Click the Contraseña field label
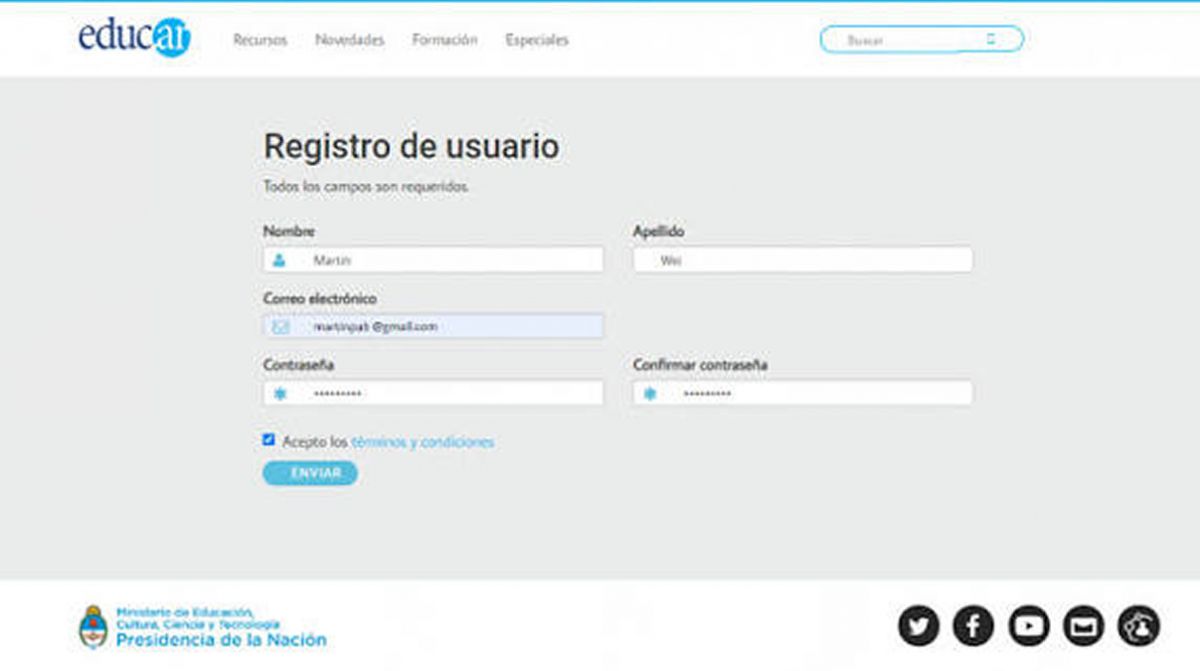 tap(299, 365)
